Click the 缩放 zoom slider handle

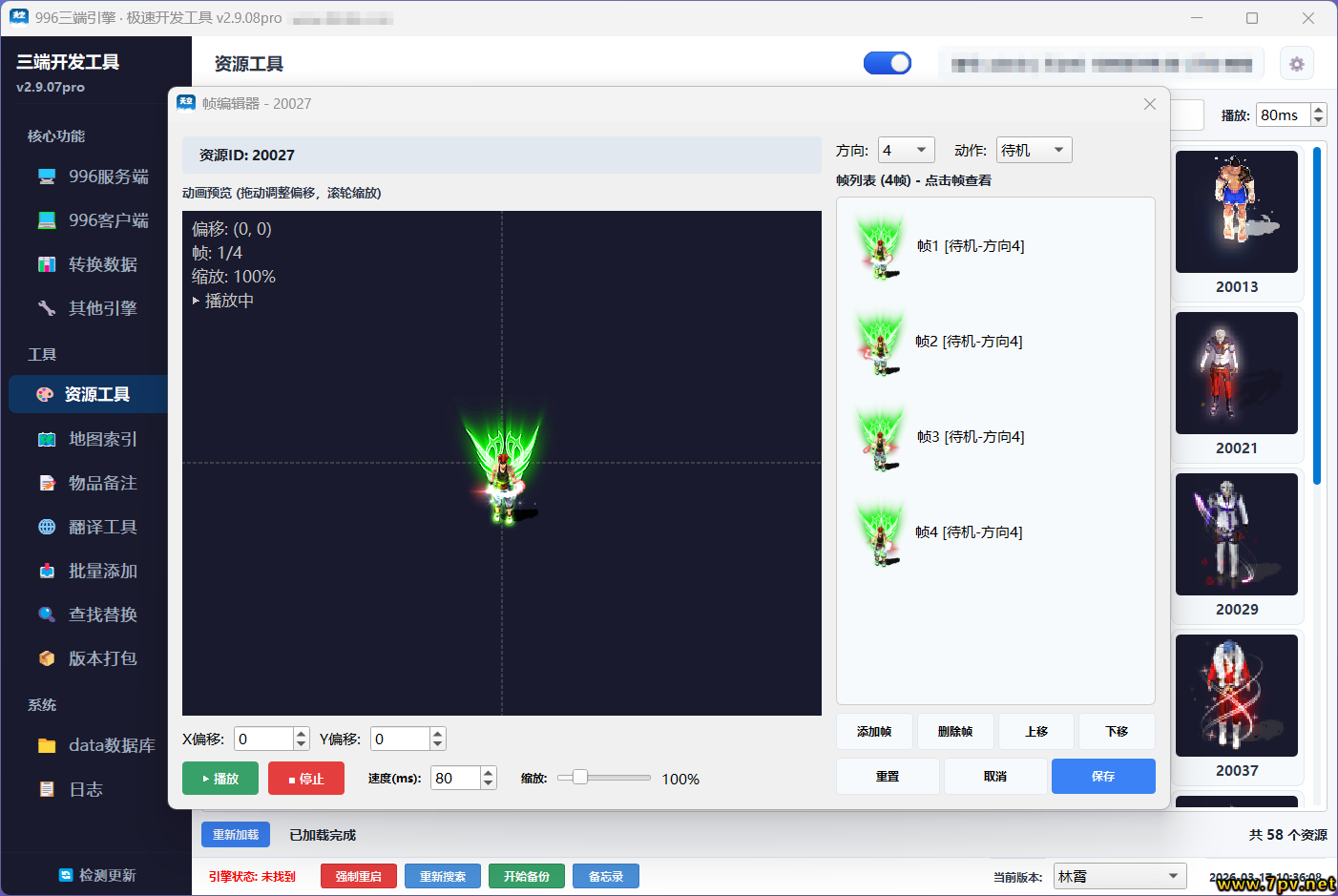(579, 778)
